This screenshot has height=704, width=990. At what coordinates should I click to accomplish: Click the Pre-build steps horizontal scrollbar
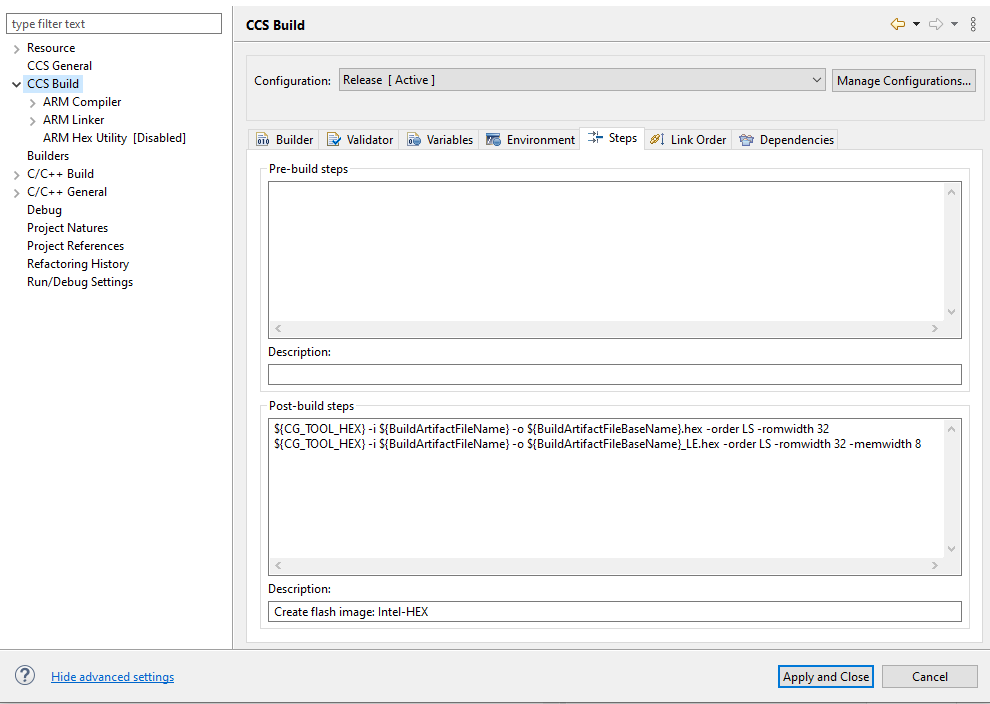click(x=606, y=328)
